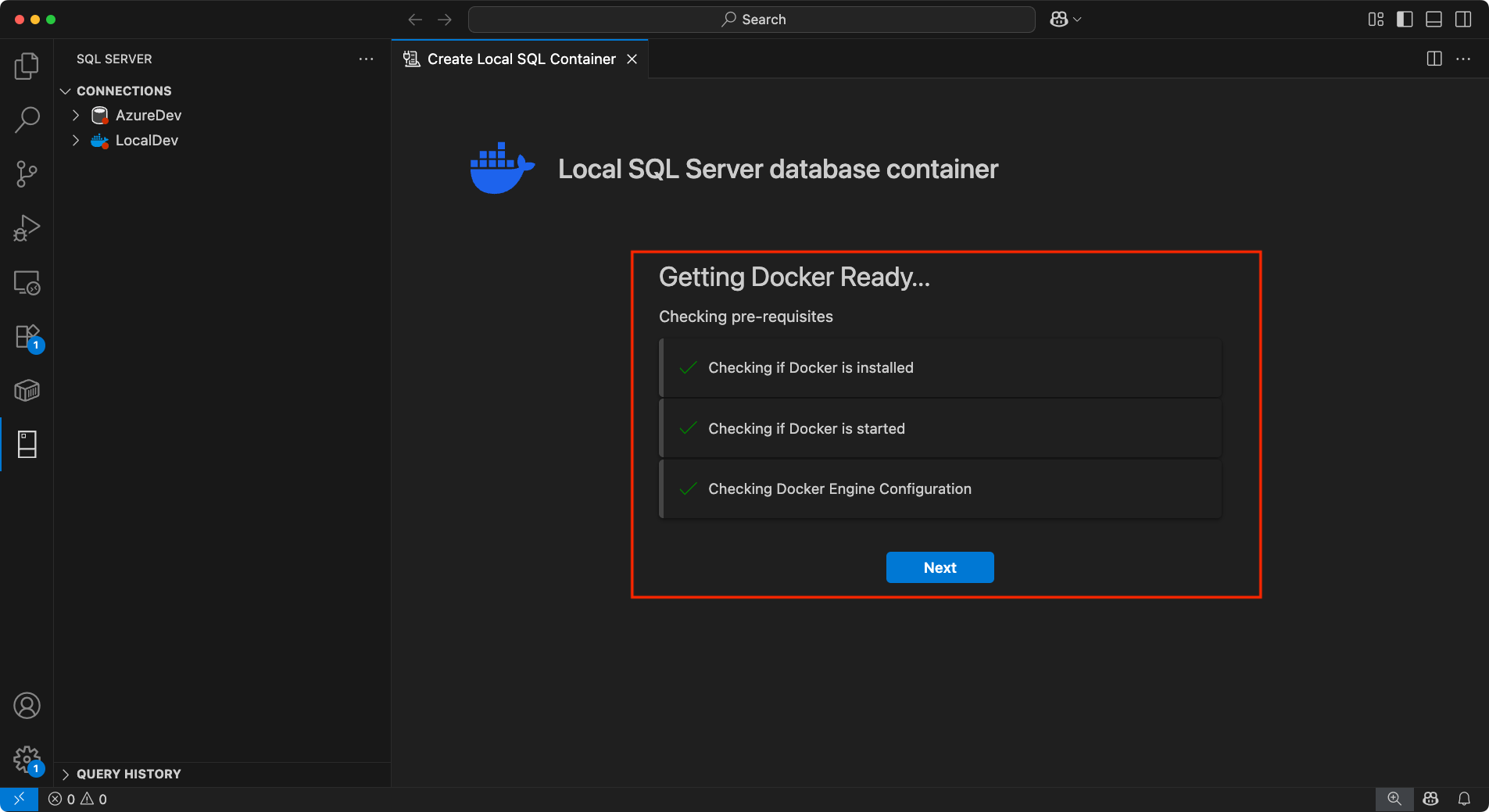The height and width of the screenshot is (812, 1489).
Task: Open the Source Control view
Action: [27, 173]
